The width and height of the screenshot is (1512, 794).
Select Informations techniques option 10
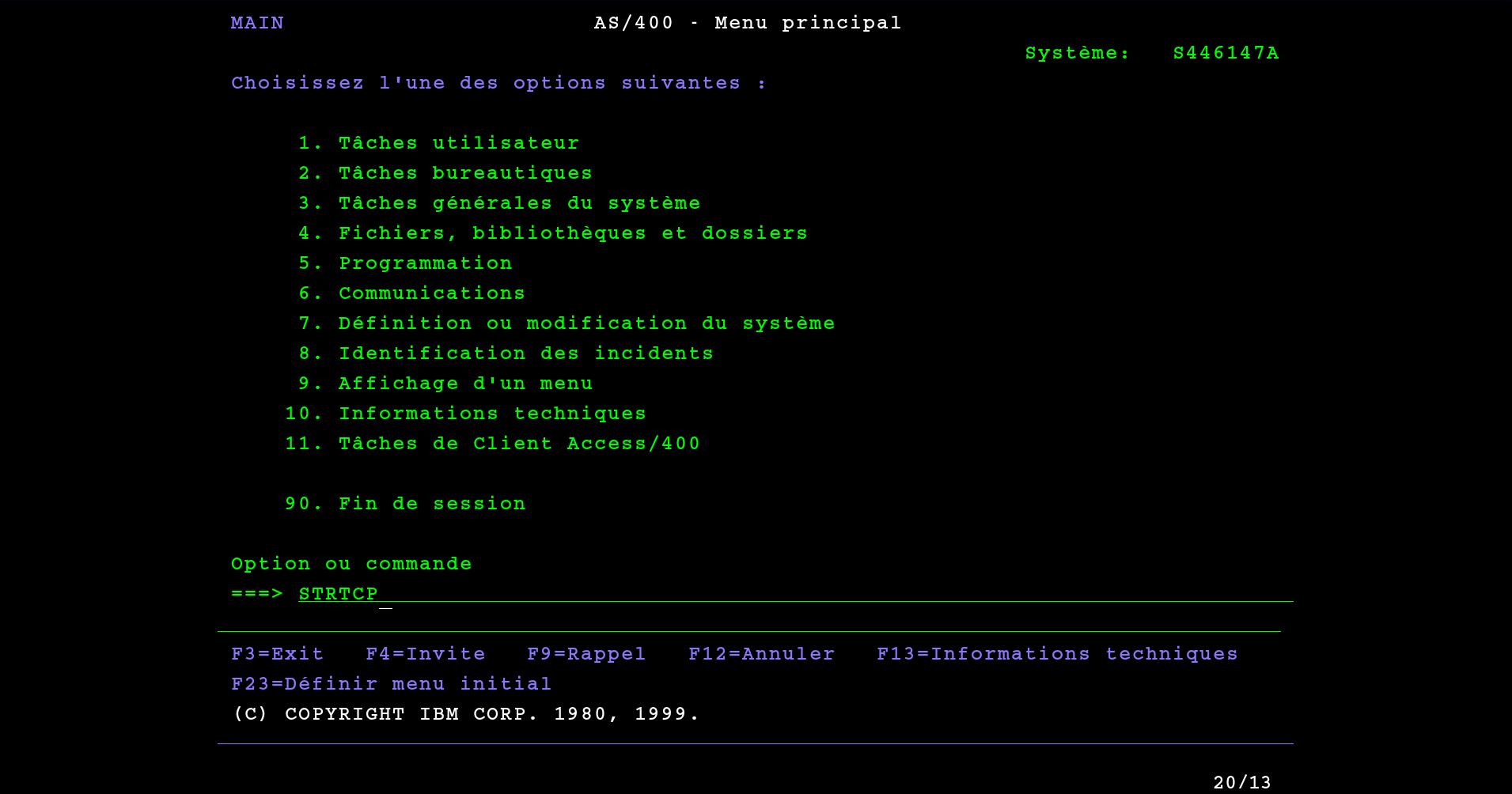tap(492, 414)
